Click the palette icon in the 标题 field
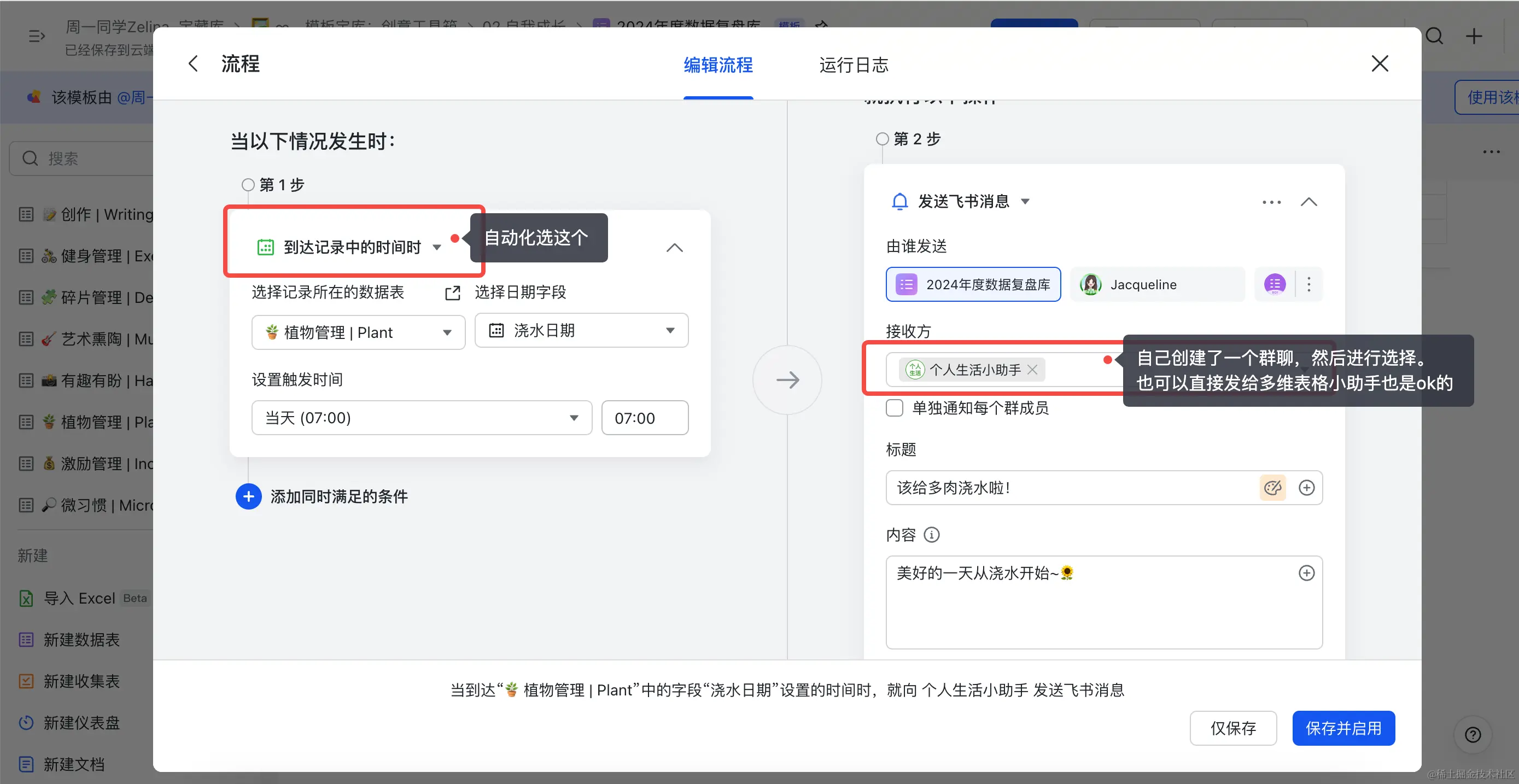Screen dimensions: 1519x784 coord(1272,488)
